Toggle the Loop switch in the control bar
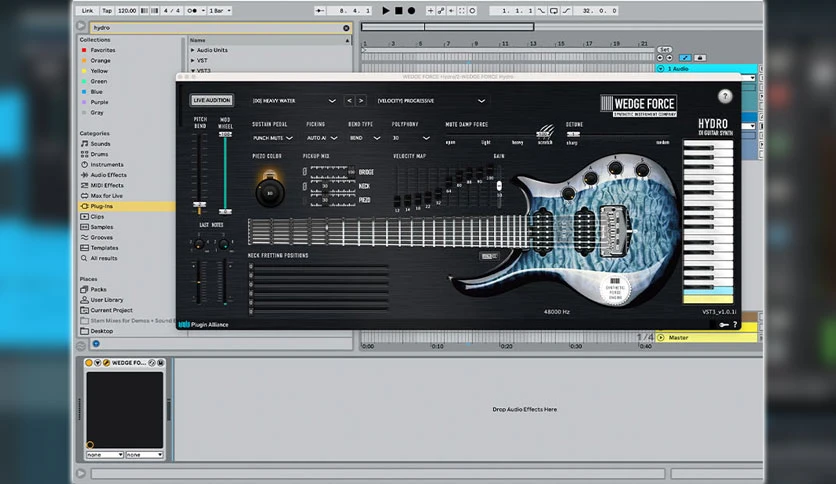This screenshot has width=836, height=484. 554,11
